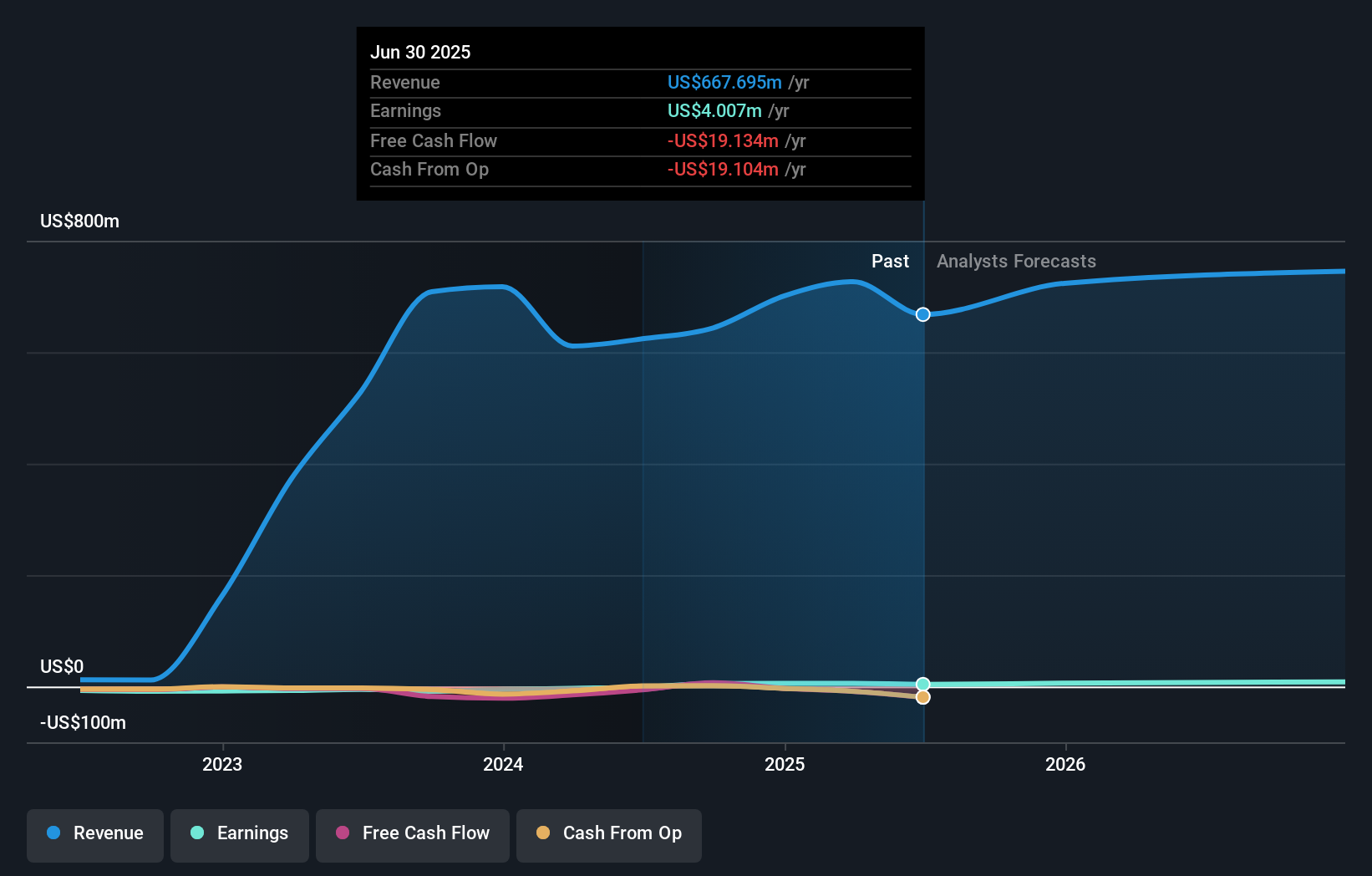The width and height of the screenshot is (1372, 876).
Task: Toggle the Earnings series visibility
Action: (240, 835)
